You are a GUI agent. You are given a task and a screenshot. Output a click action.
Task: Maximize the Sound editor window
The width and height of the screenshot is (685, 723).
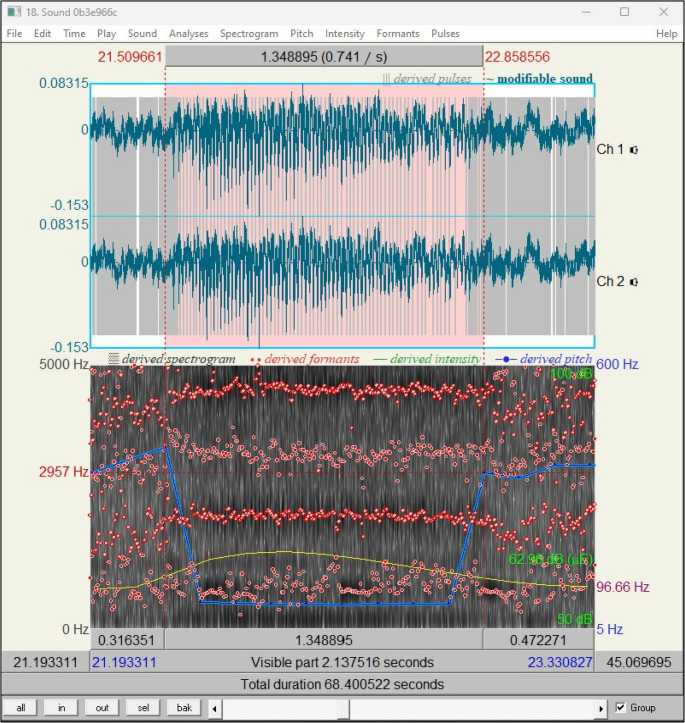pyautogui.click(x=625, y=12)
